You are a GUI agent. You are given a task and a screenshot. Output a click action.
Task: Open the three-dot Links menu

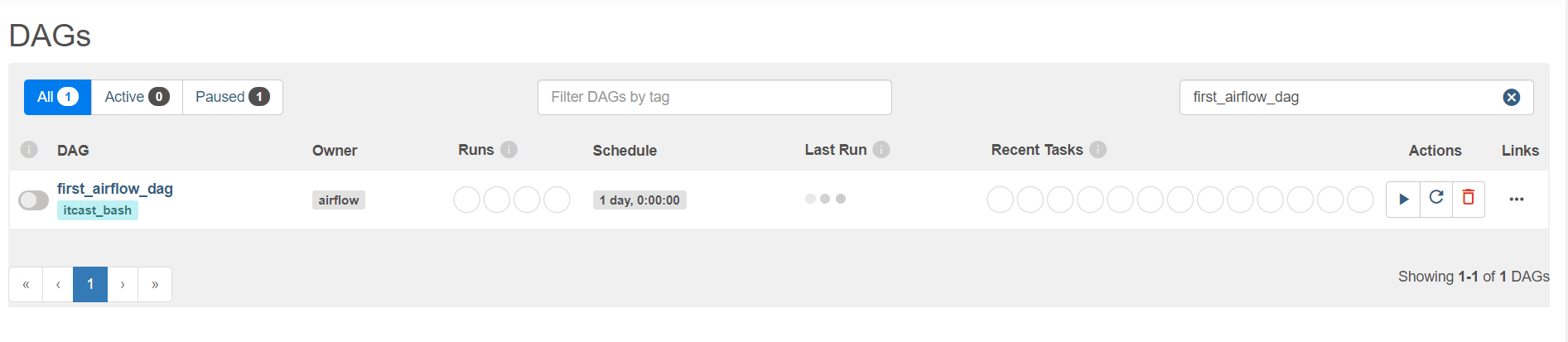pyautogui.click(x=1517, y=200)
